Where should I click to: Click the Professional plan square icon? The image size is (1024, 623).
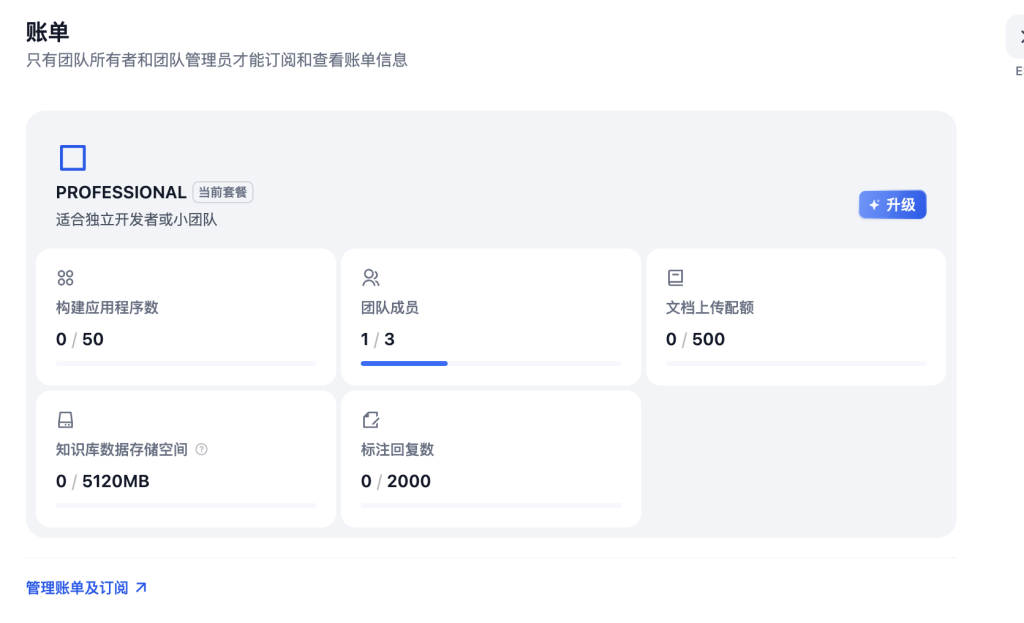72,158
